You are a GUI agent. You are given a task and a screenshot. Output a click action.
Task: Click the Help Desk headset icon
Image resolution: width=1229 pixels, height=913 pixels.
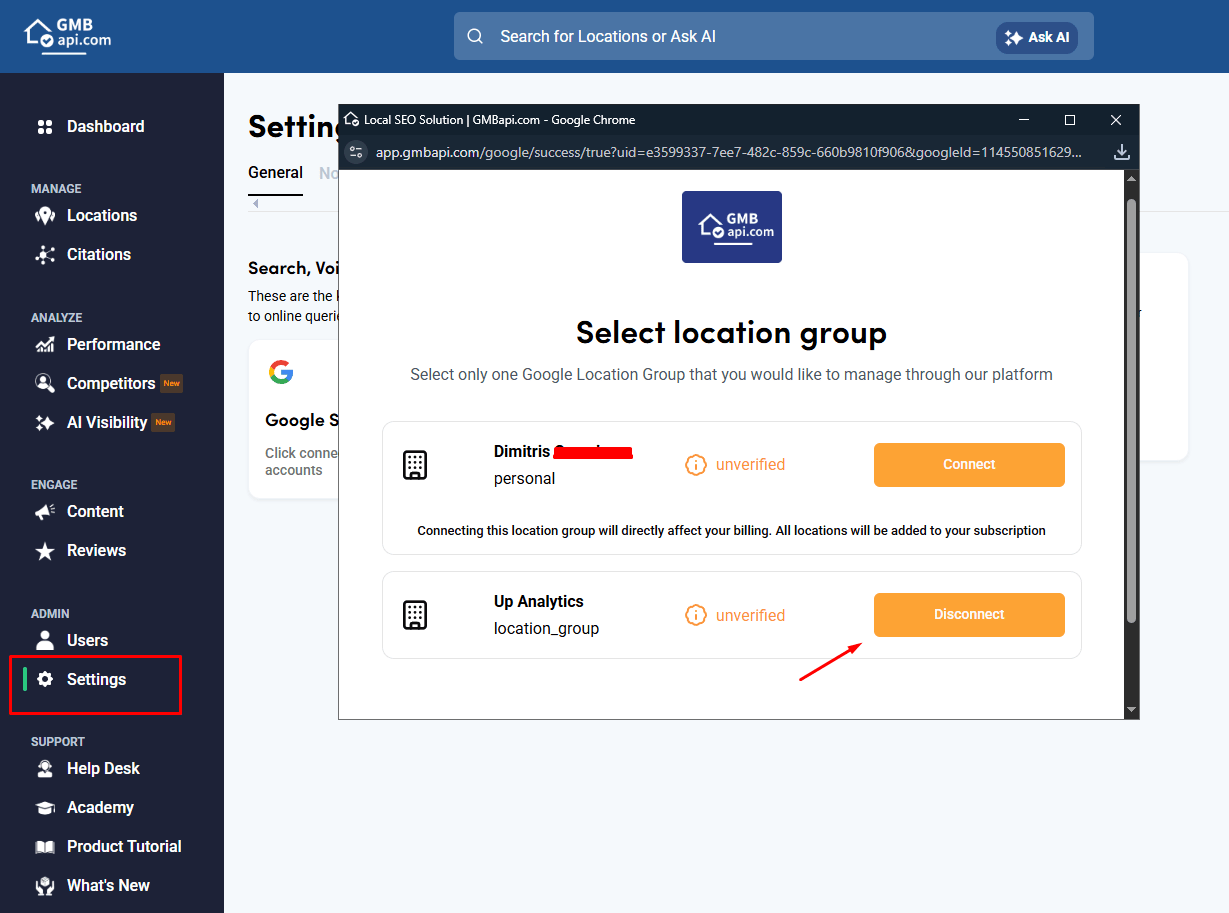(45, 769)
